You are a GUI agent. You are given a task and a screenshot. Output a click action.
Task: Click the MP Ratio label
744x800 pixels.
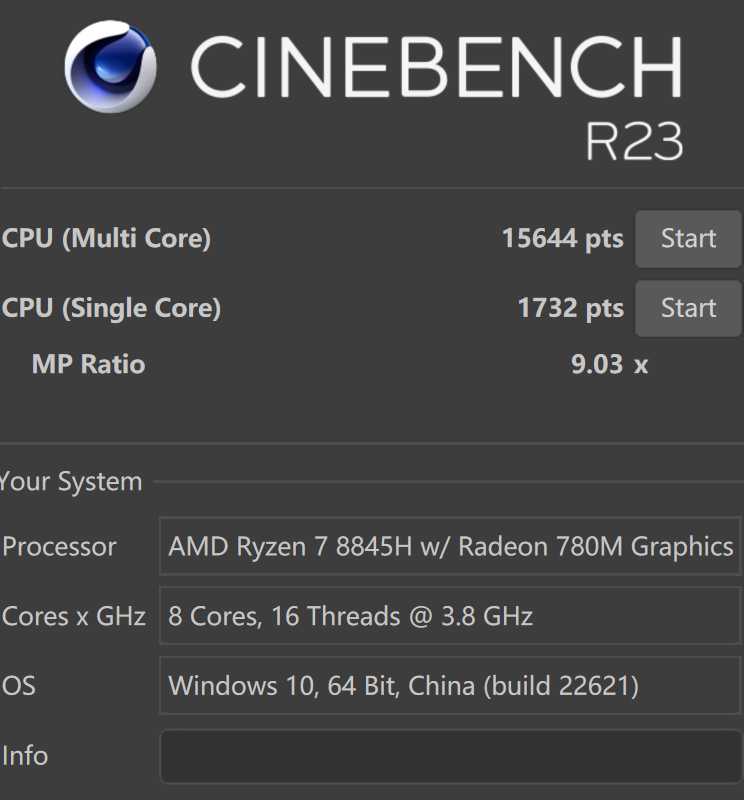[x=88, y=364]
